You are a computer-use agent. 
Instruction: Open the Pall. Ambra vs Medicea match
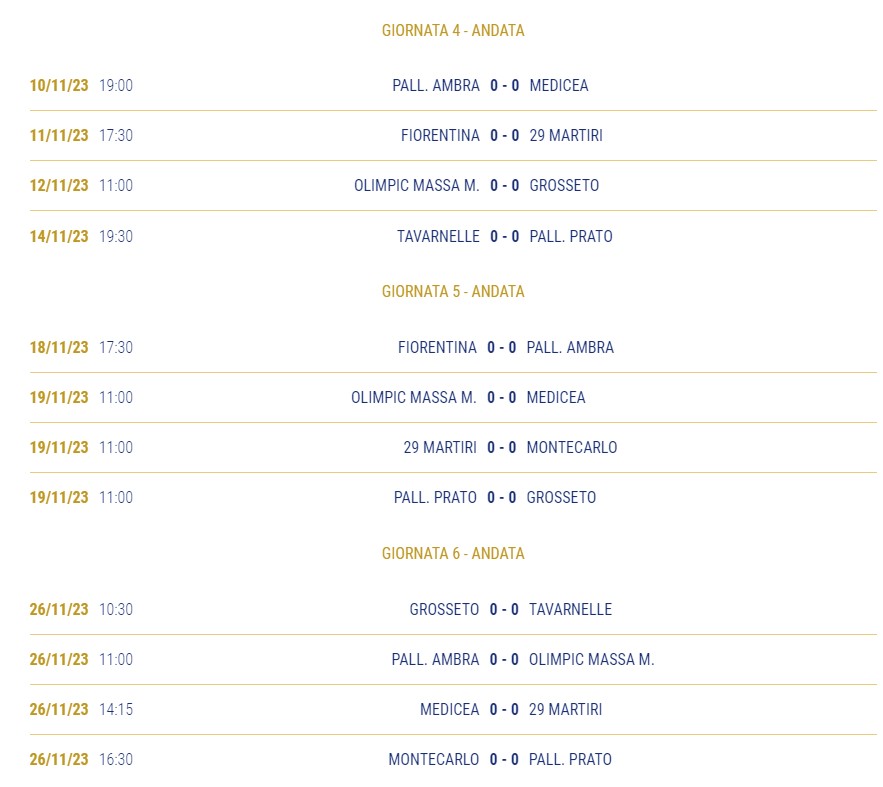click(453, 86)
